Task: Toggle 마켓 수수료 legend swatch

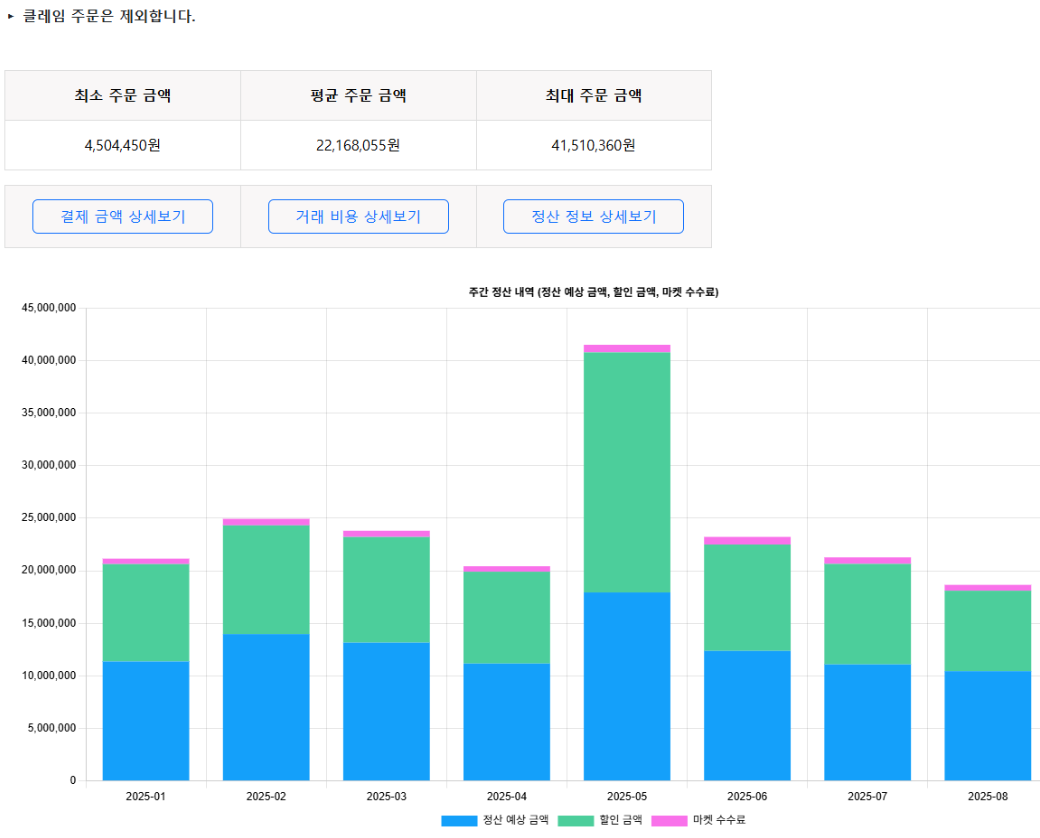Action: 669,821
